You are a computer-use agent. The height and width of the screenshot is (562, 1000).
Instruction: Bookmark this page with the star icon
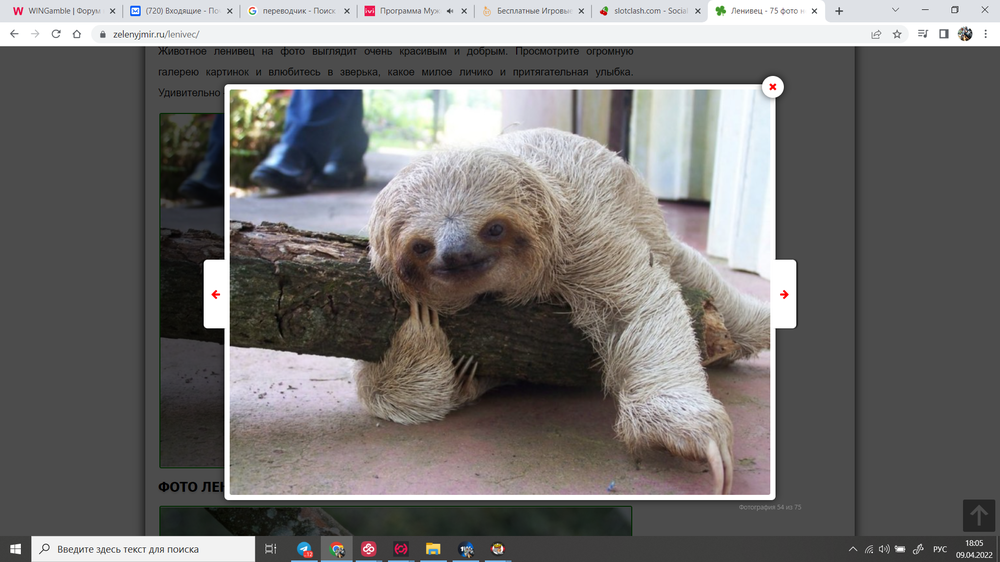(x=897, y=33)
